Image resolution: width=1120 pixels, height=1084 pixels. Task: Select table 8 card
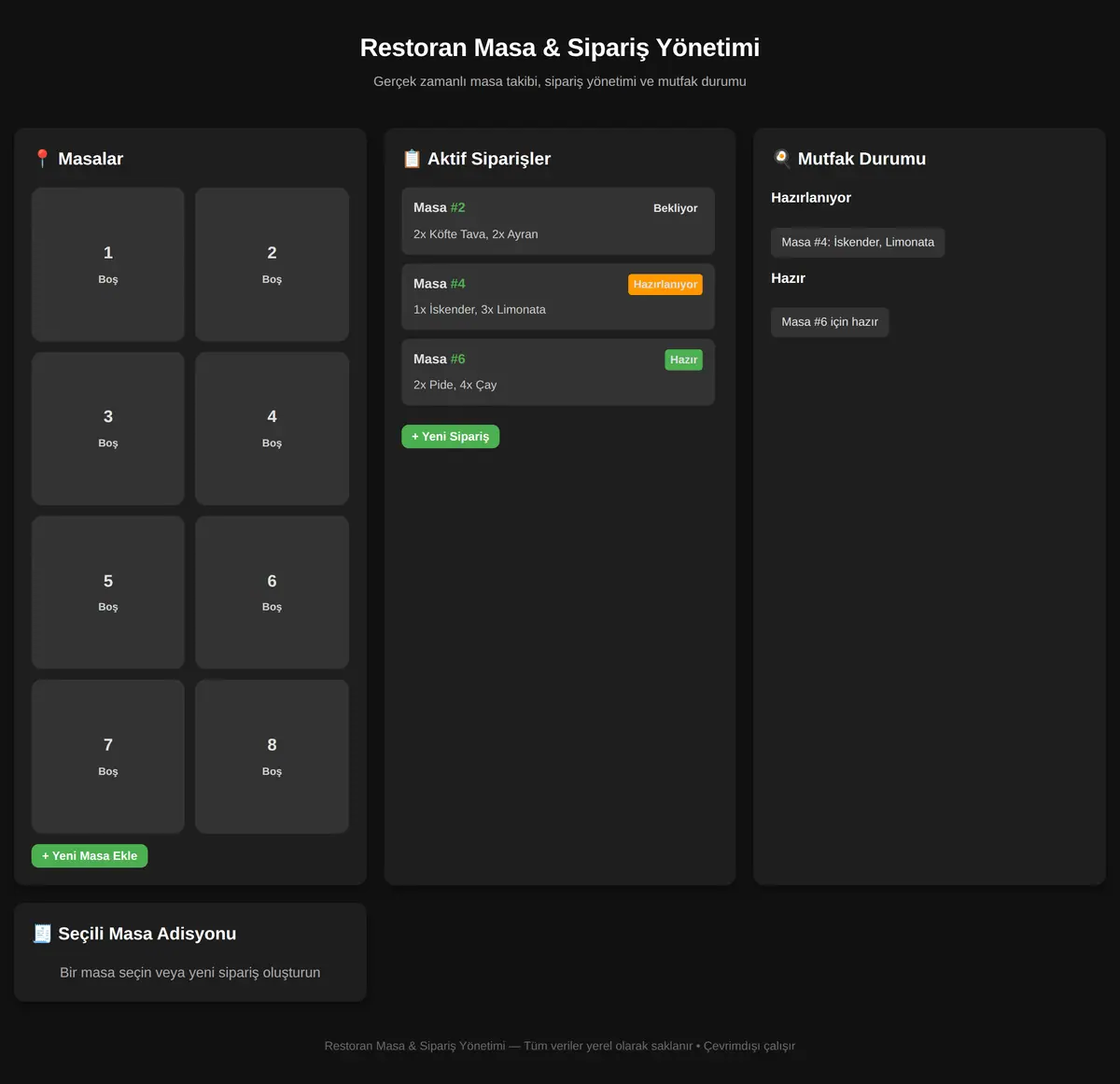(x=272, y=756)
